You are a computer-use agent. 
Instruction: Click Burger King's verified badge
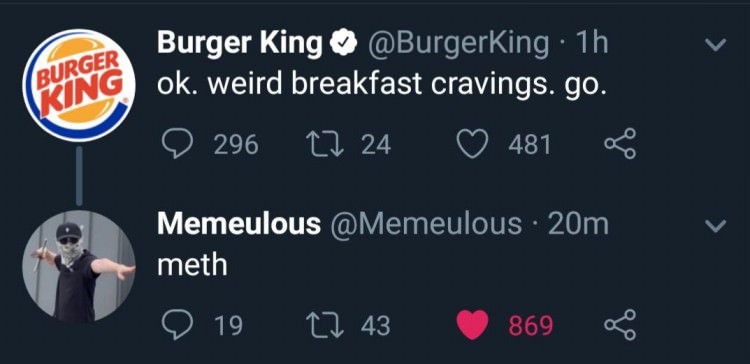point(343,44)
